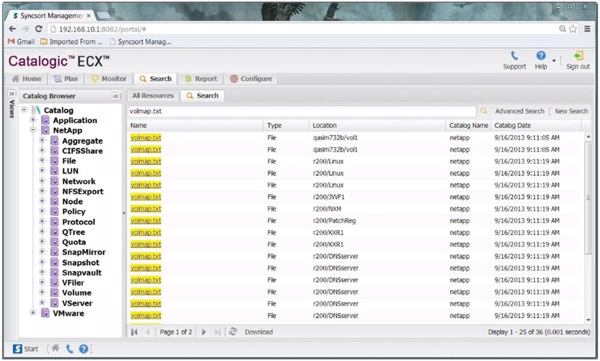Image resolution: width=600 pixels, height=361 pixels.
Task: Click in the volmap.txt search field
Action: pos(302,111)
